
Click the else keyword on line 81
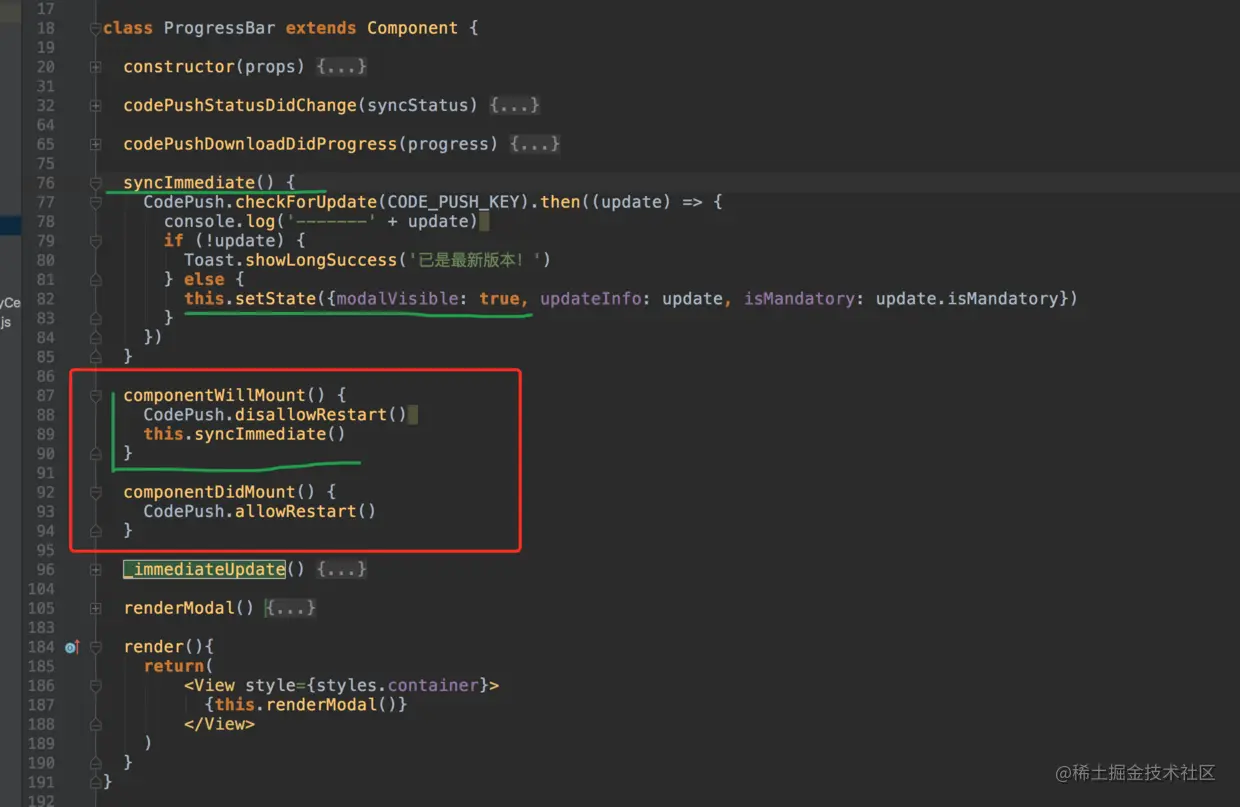(204, 279)
